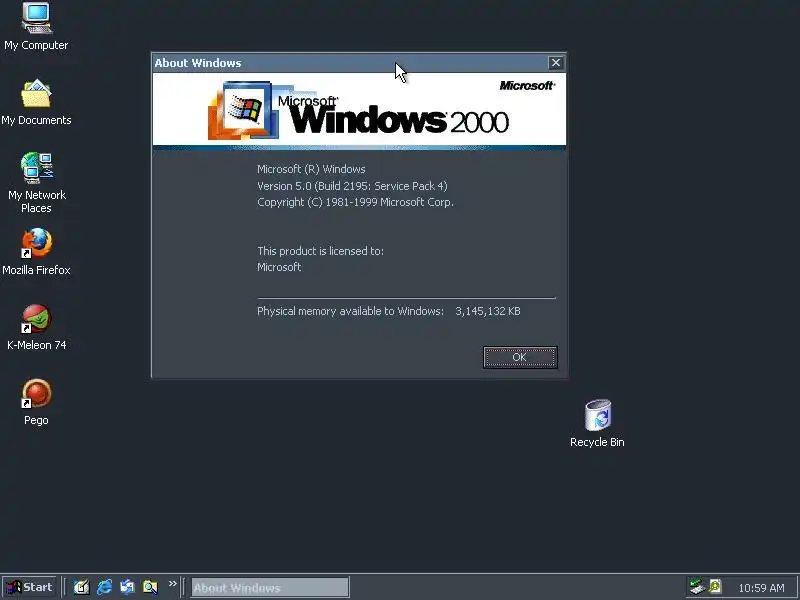The image size is (800, 600).
Task: Select the Pego shortcut icon
Action: (36, 402)
